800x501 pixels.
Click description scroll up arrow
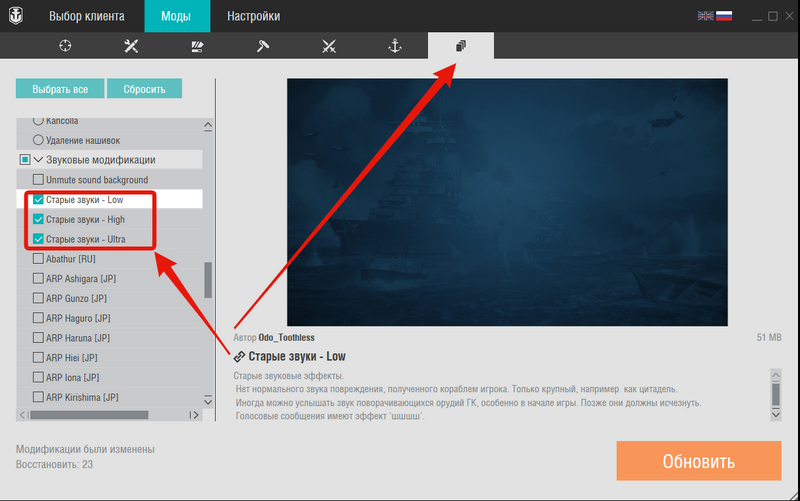click(x=776, y=375)
